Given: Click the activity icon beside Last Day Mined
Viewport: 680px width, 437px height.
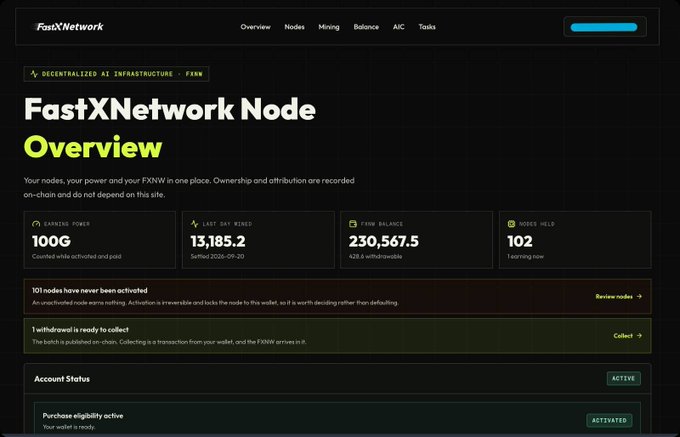Looking at the screenshot, I should click(194, 224).
